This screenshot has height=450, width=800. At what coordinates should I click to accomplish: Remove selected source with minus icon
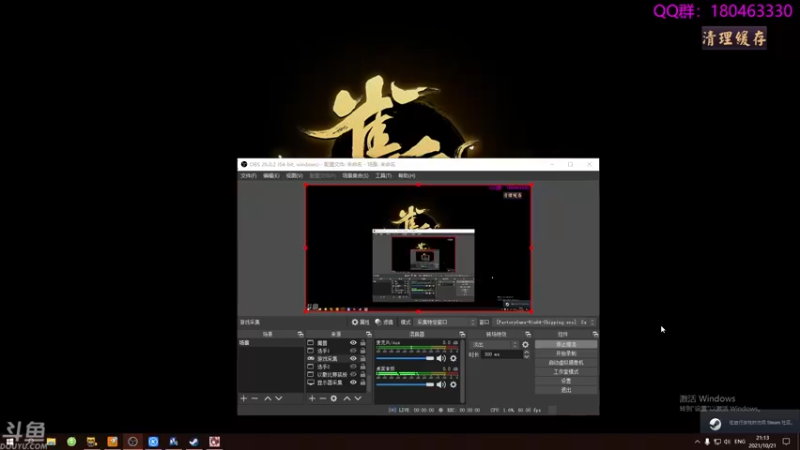coord(322,398)
